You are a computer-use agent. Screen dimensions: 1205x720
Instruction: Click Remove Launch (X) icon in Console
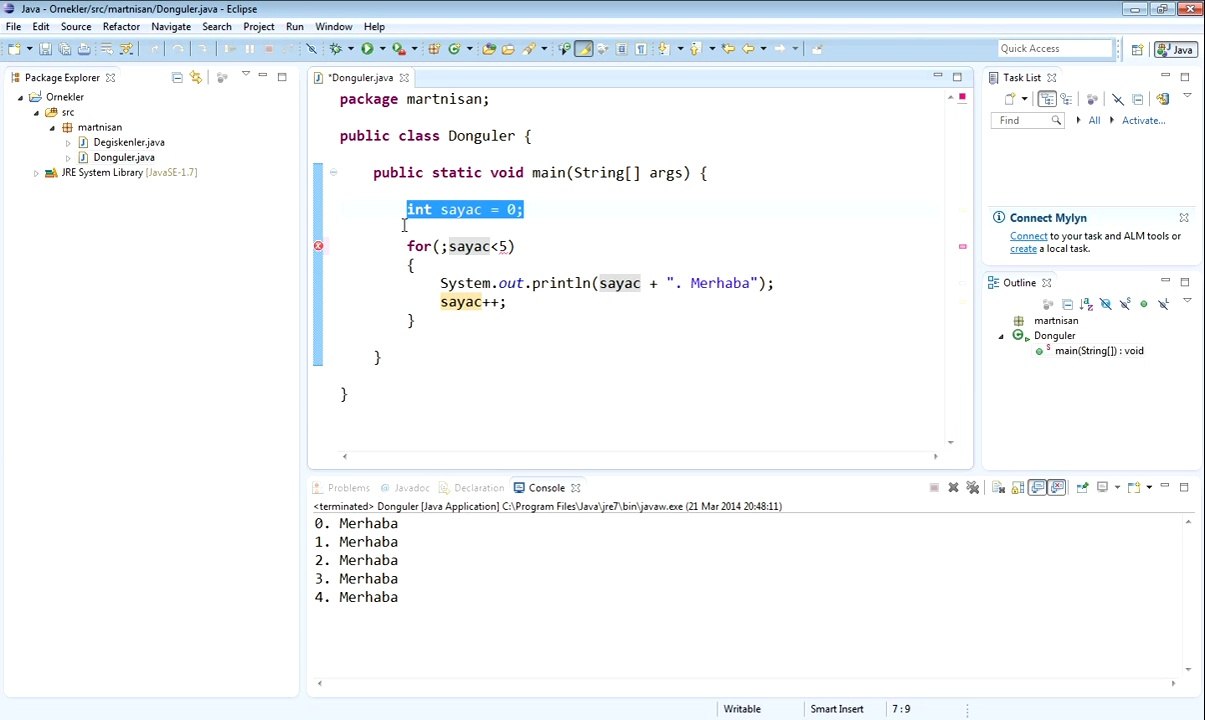[953, 487]
